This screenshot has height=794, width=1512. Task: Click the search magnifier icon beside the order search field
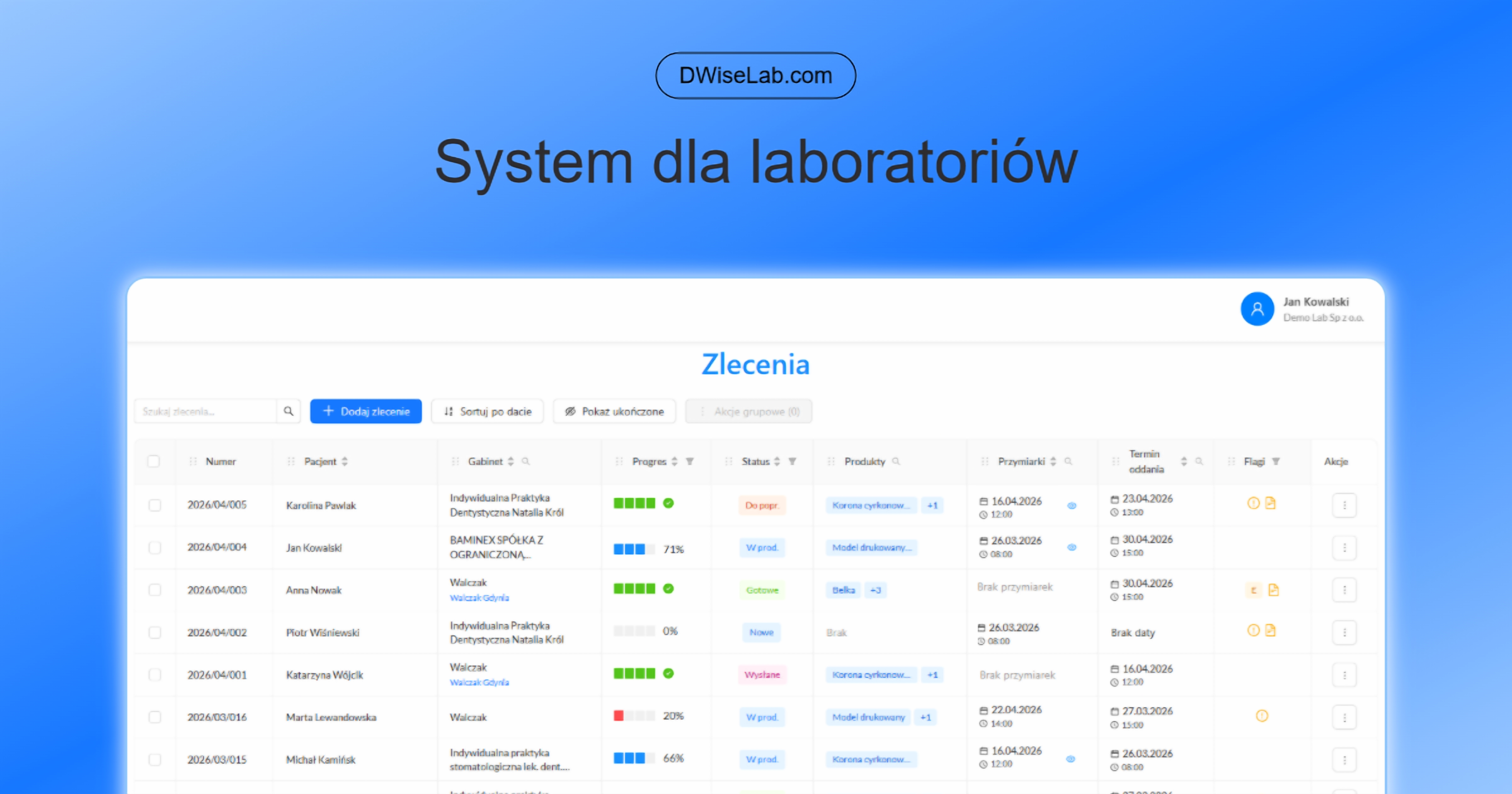tap(288, 411)
